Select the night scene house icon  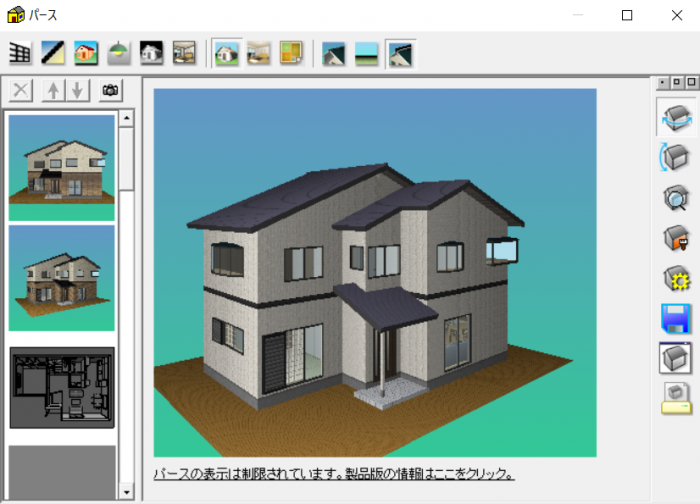[x=151, y=53]
